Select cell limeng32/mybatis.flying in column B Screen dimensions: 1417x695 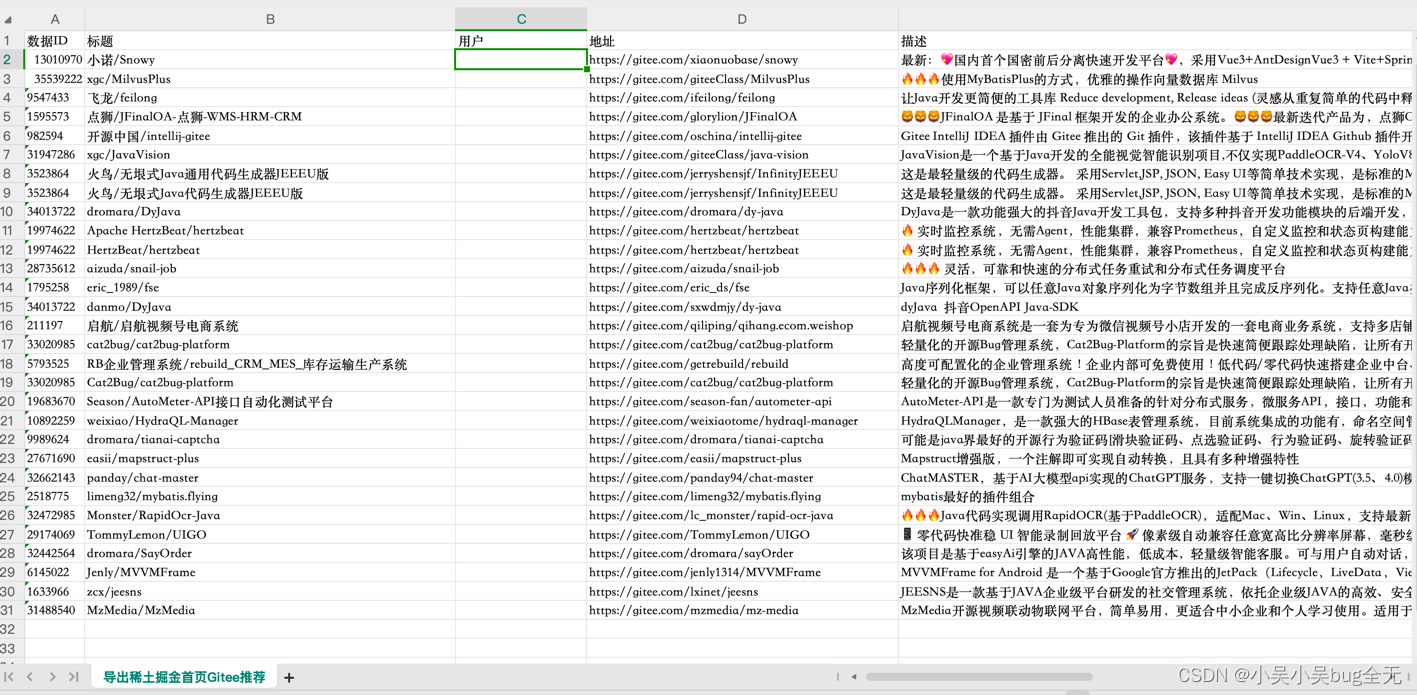[270, 497]
